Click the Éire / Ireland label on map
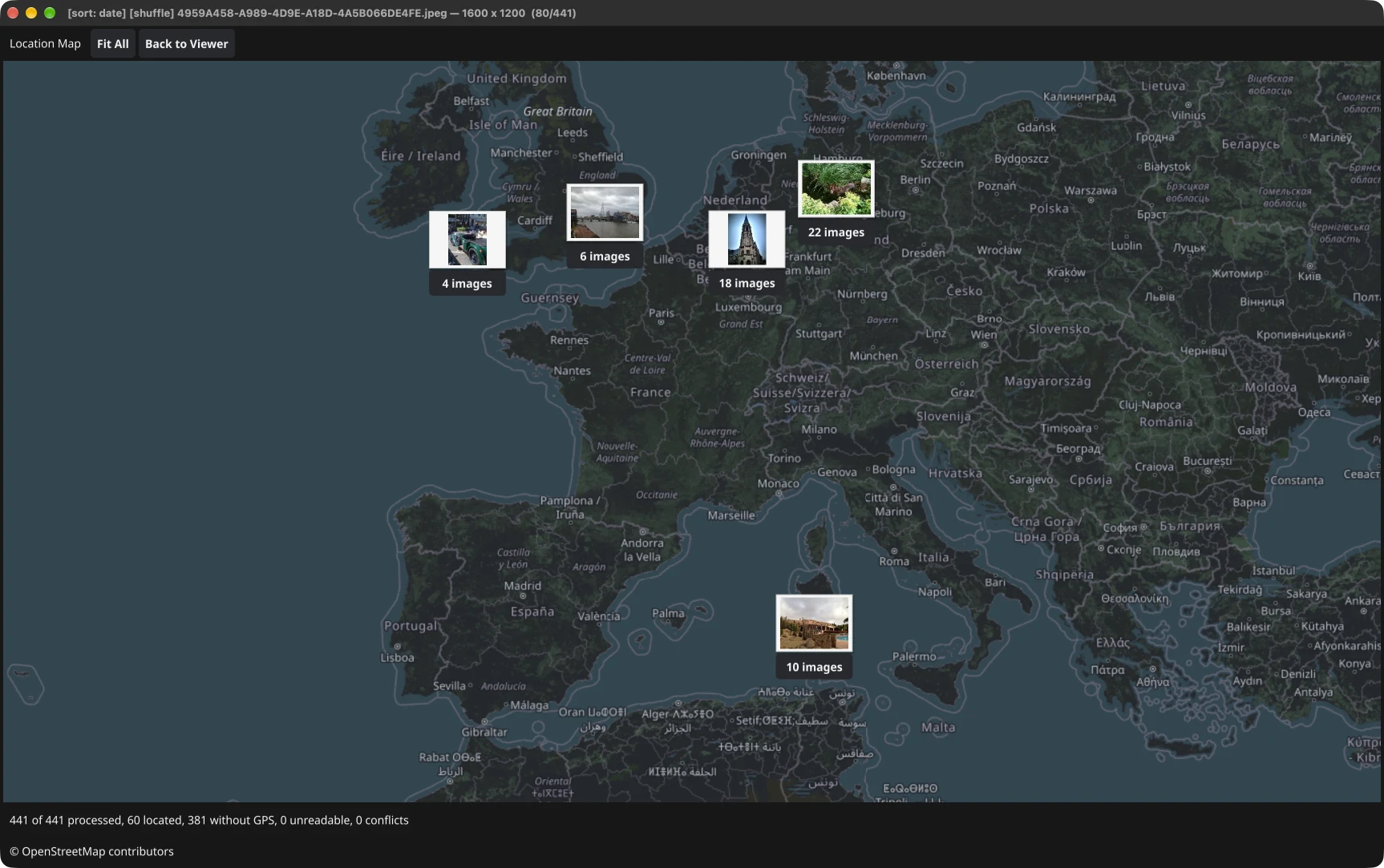The height and width of the screenshot is (868, 1384). pos(421,155)
